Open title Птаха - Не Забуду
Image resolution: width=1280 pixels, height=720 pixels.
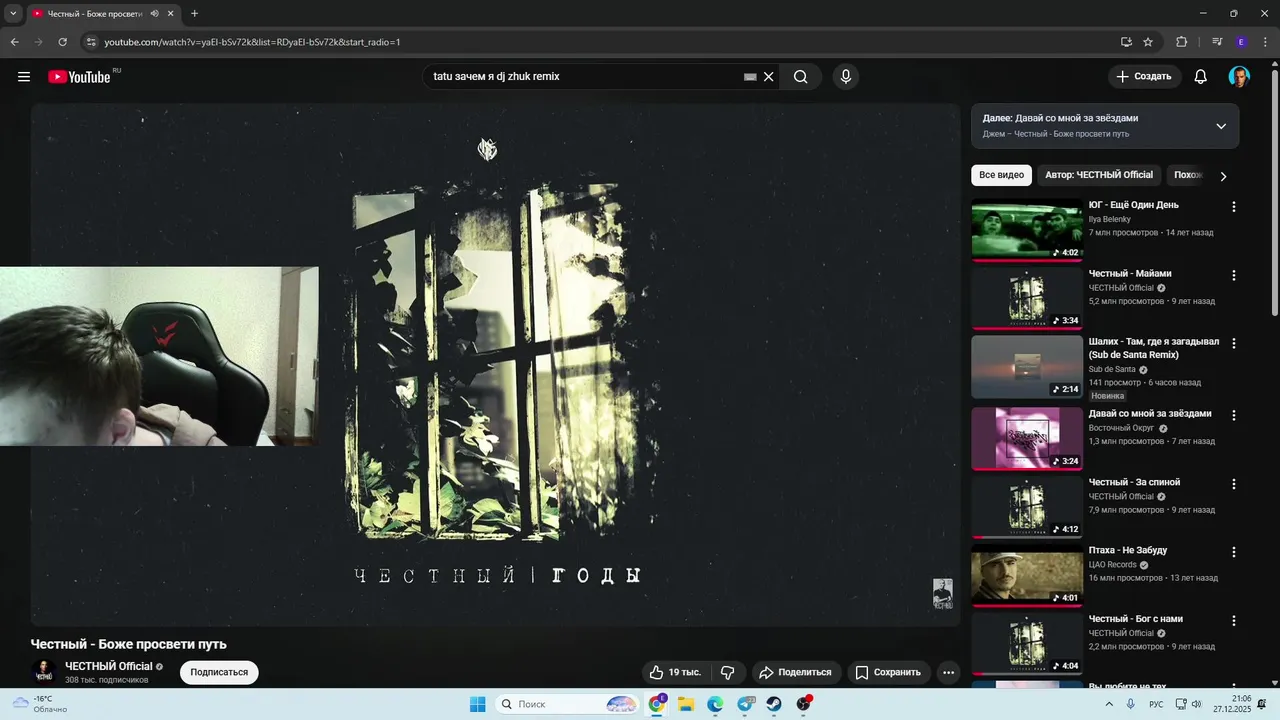tap(1128, 550)
